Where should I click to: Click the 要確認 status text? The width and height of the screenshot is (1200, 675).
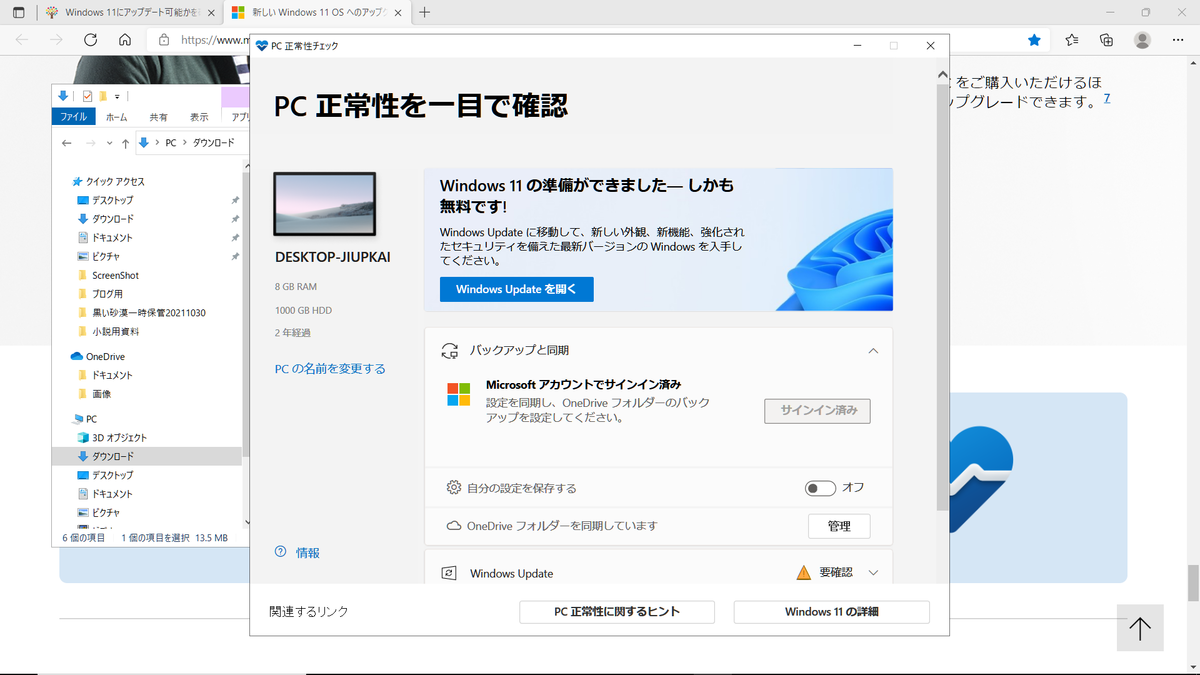(836, 573)
